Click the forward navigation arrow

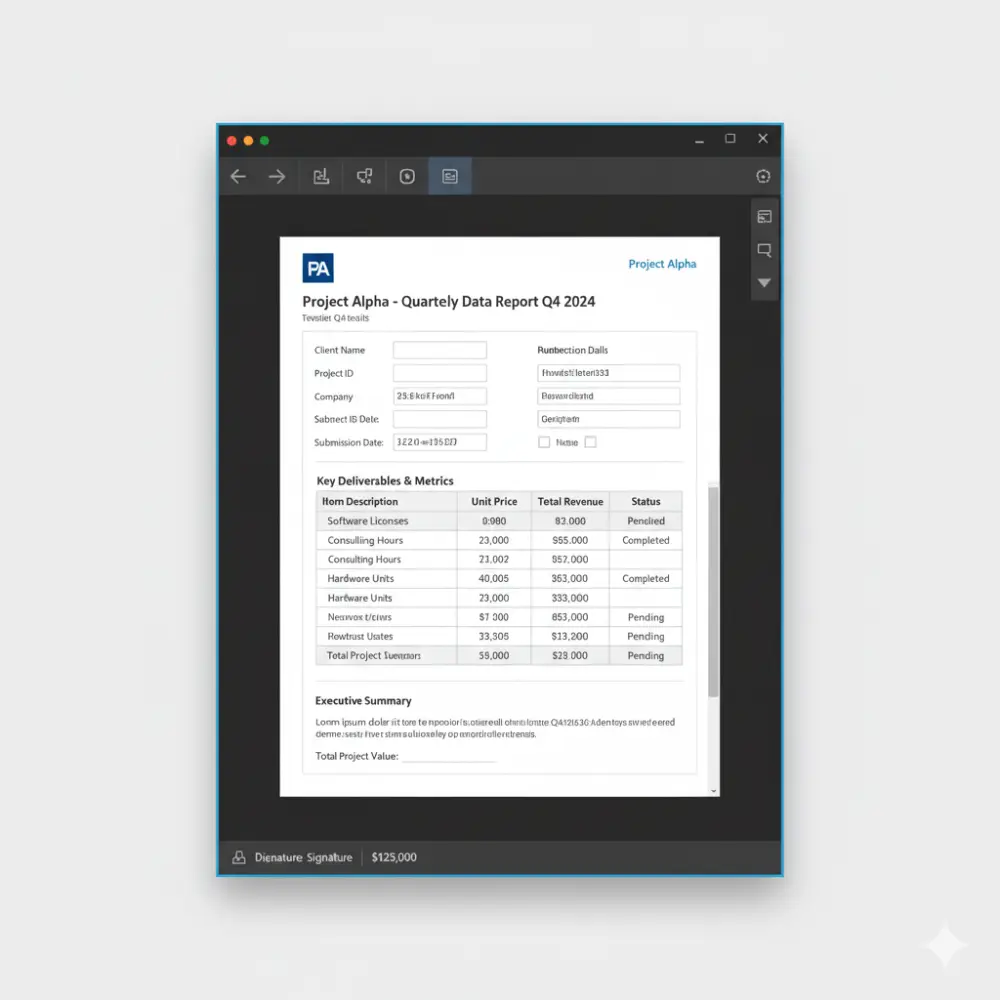pyautogui.click(x=277, y=176)
